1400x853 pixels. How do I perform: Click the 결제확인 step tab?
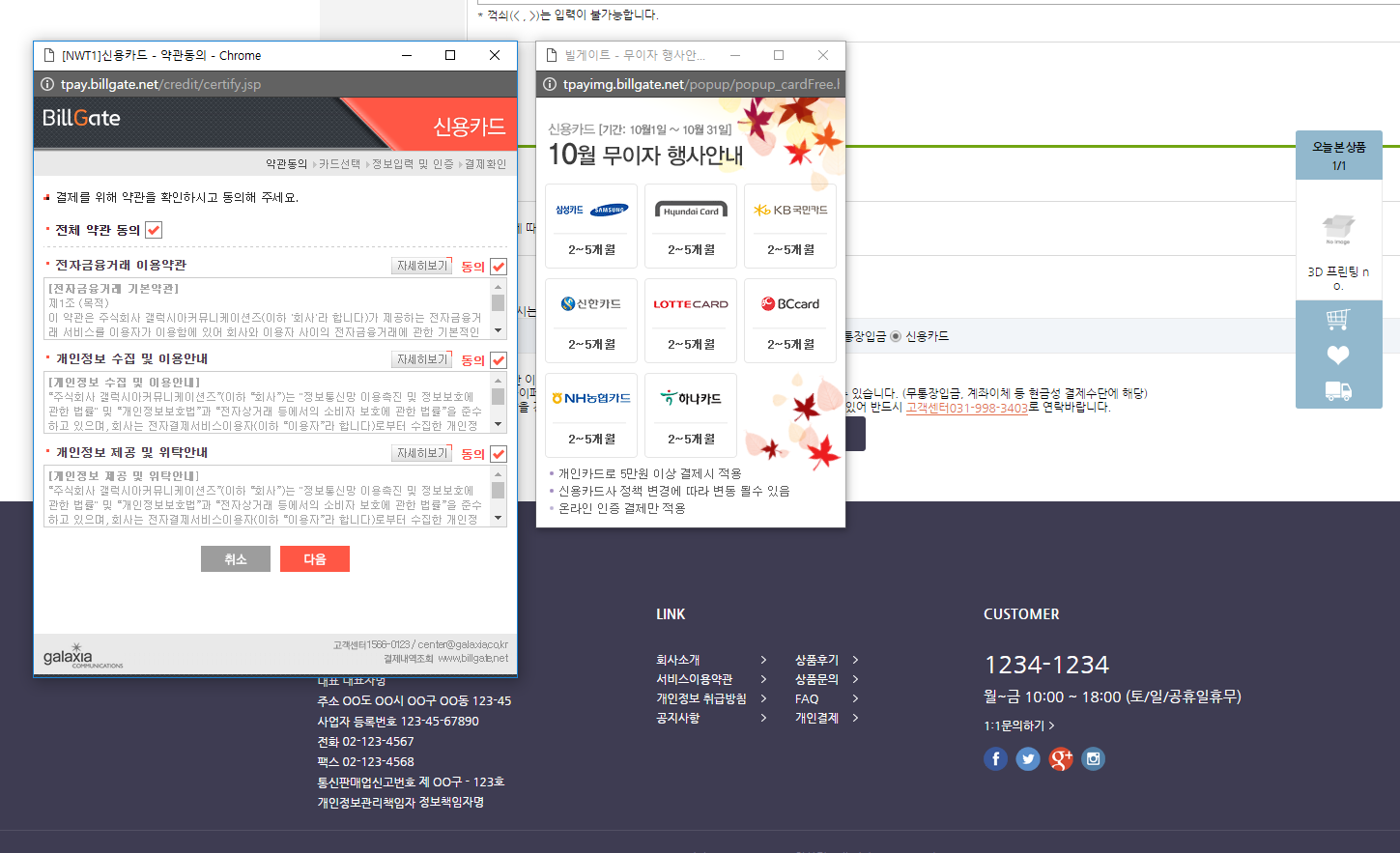pyautogui.click(x=485, y=164)
